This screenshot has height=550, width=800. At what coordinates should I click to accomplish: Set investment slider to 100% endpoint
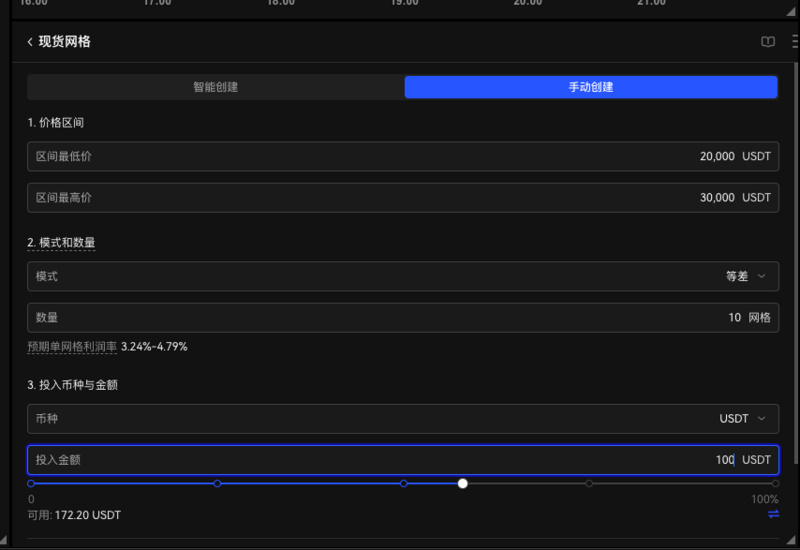click(775, 483)
